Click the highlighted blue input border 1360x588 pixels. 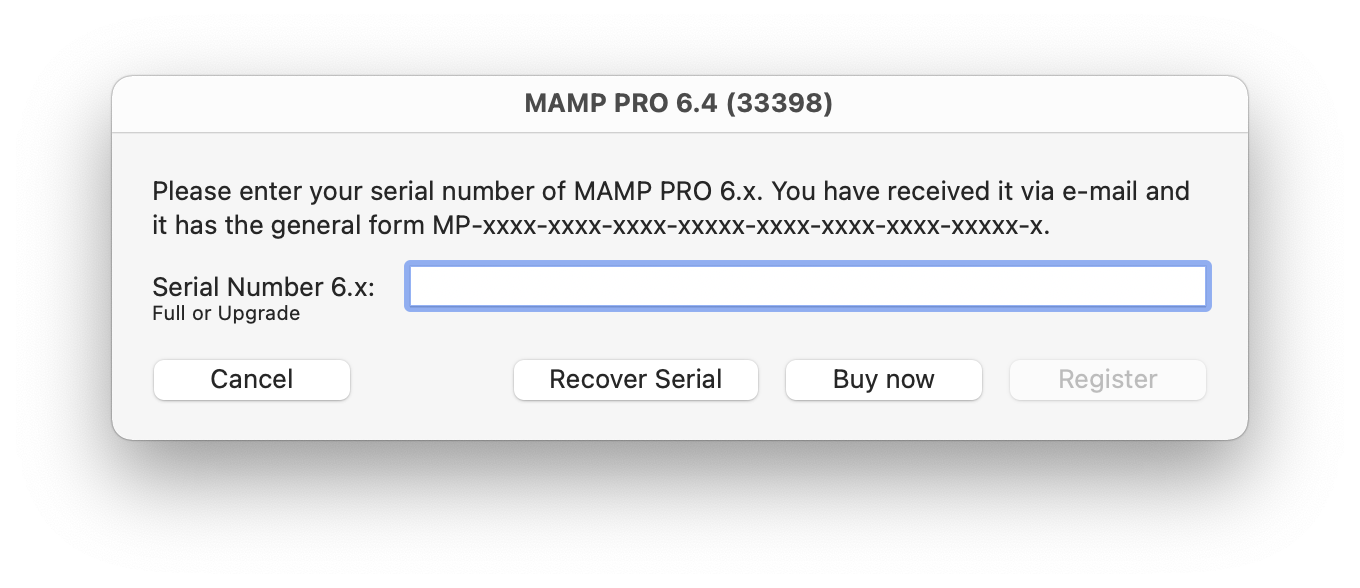(806, 264)
